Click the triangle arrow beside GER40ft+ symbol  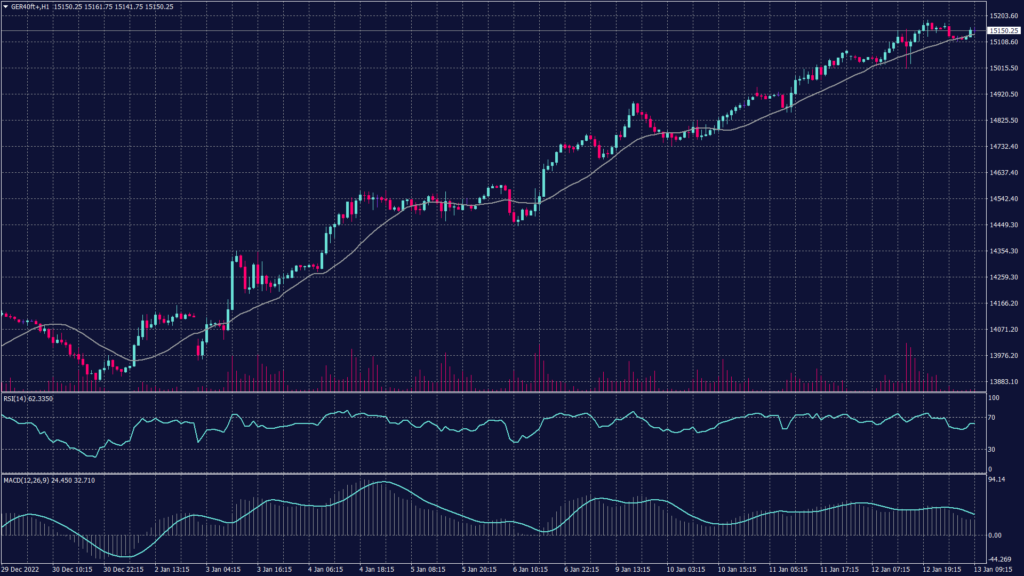point(6,7)
